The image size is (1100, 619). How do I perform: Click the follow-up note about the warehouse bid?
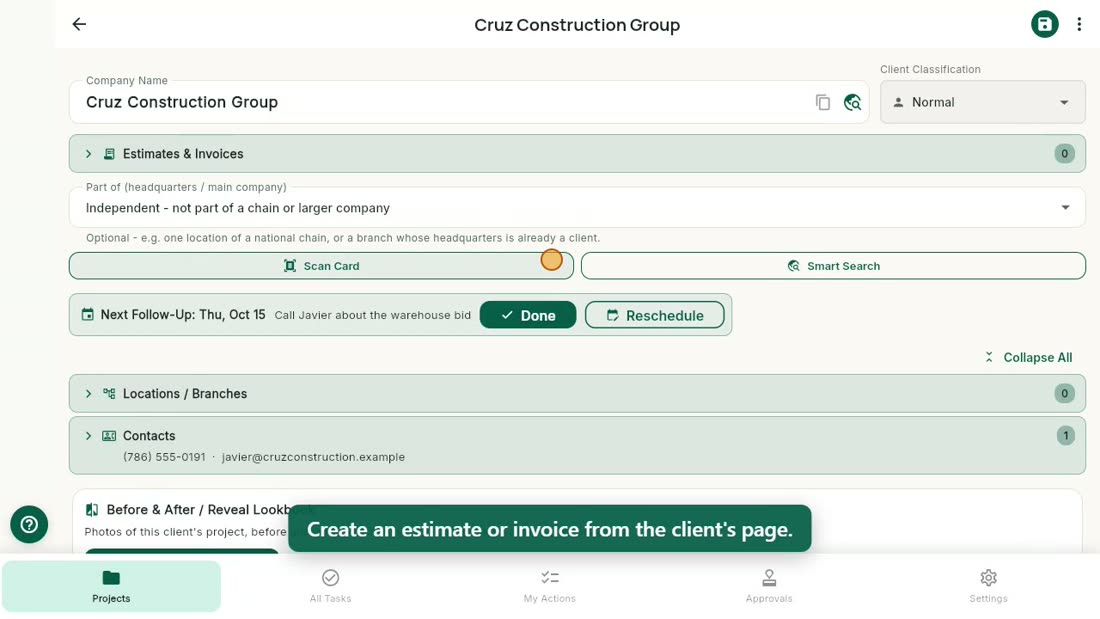(373, 315)
